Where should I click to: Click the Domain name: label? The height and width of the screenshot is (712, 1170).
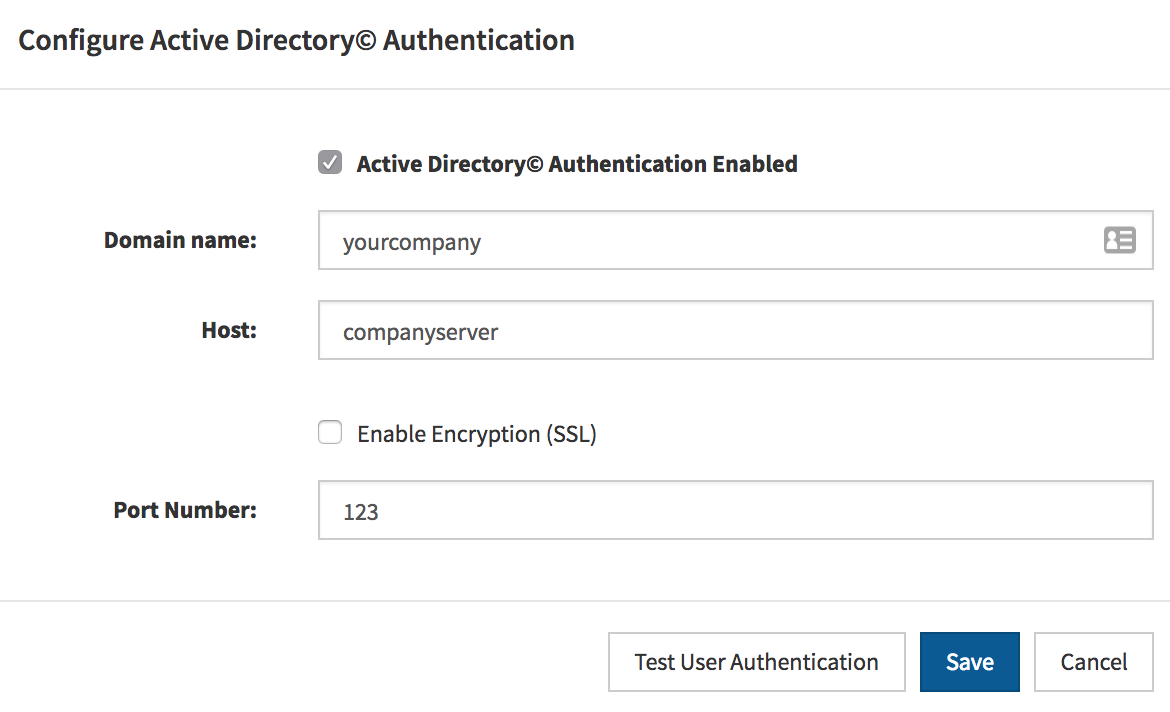click(180, 240)
